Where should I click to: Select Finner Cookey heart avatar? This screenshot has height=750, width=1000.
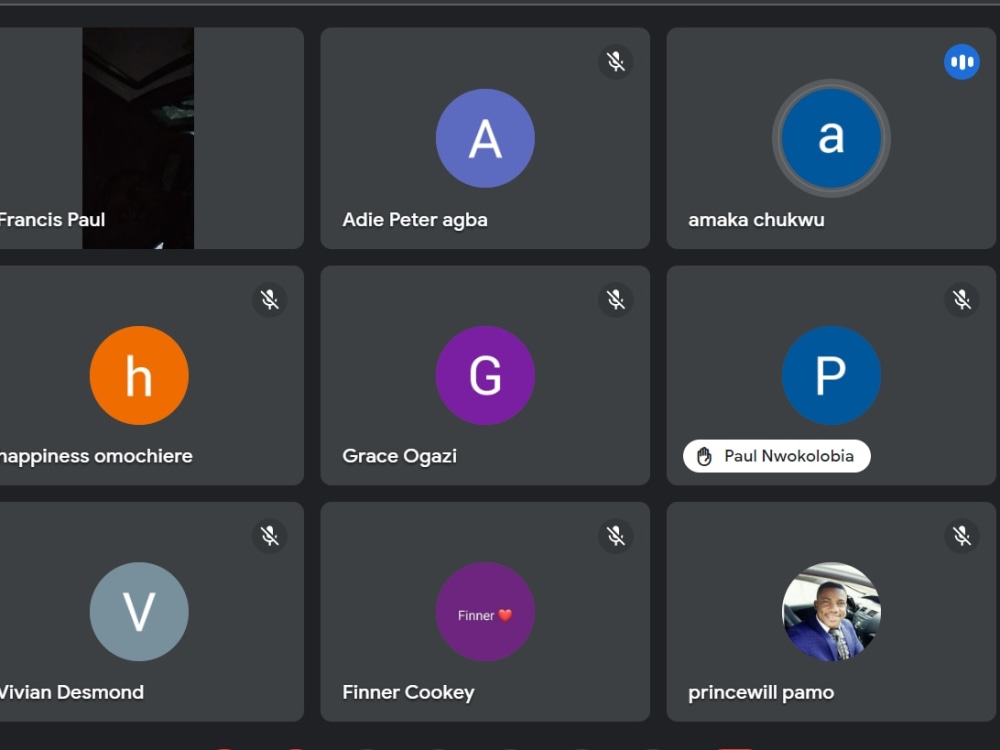click(485, 612)
